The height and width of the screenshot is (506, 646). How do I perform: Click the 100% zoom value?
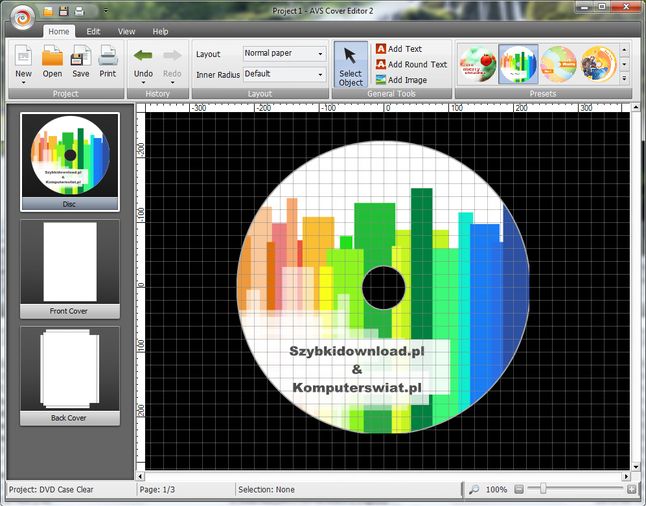[x=496, y=490]
